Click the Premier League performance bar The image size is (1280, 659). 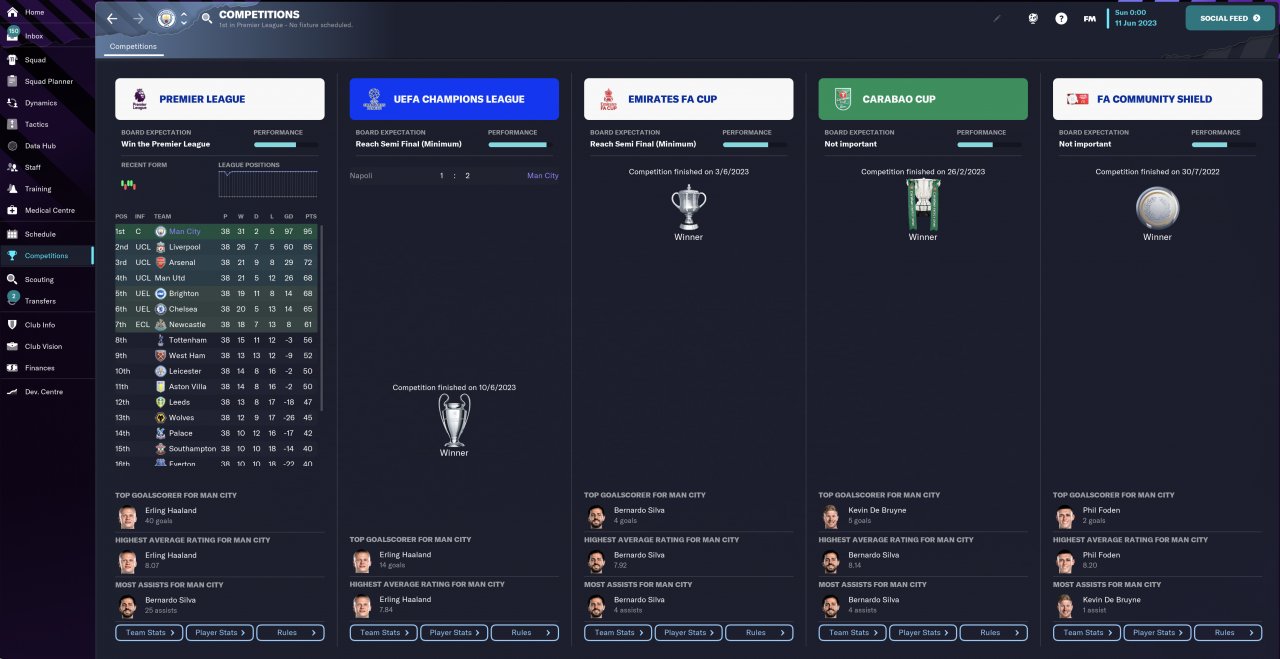point(286,144)
